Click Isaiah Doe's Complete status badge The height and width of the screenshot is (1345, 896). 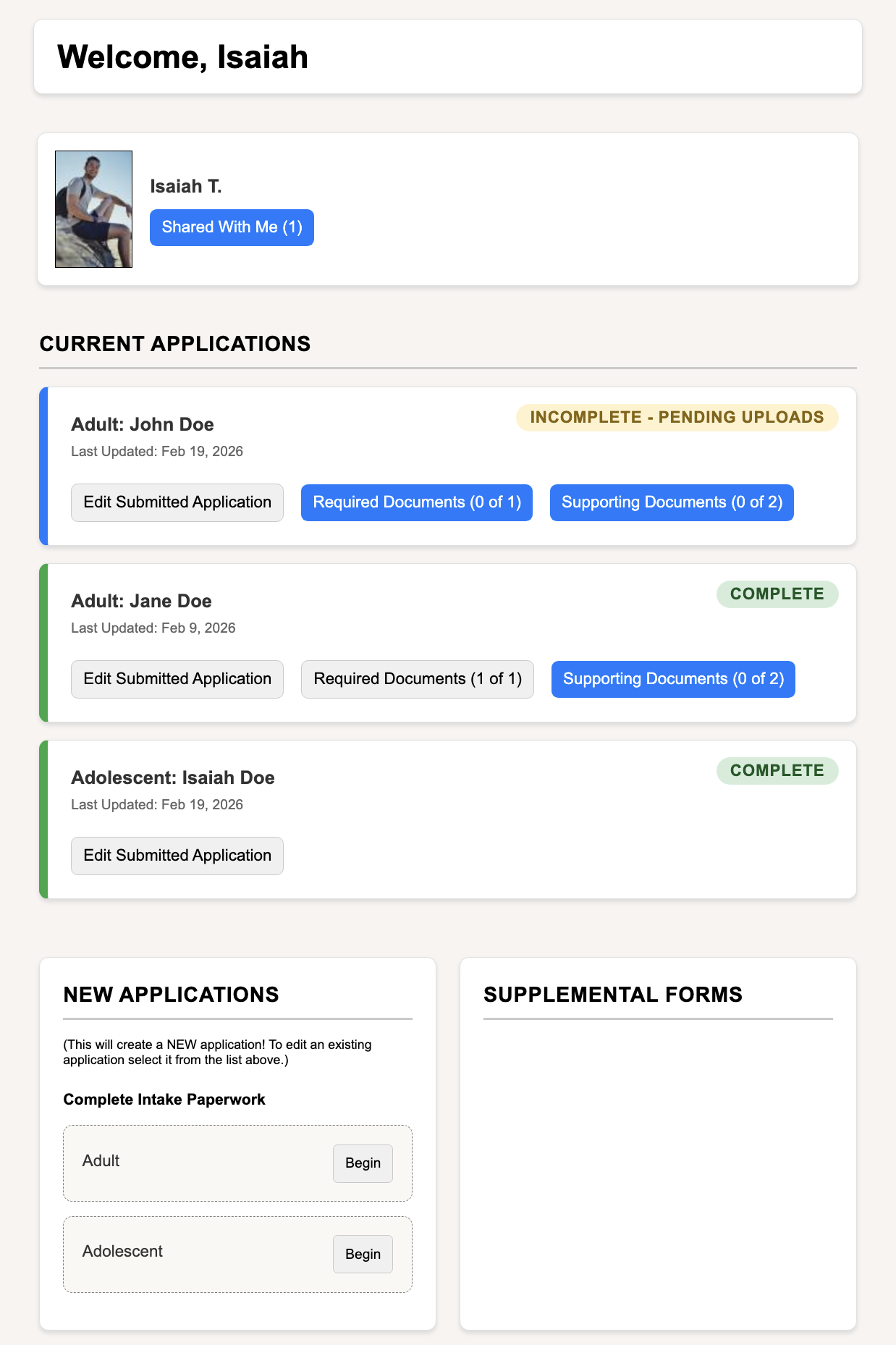click(777, 771)
